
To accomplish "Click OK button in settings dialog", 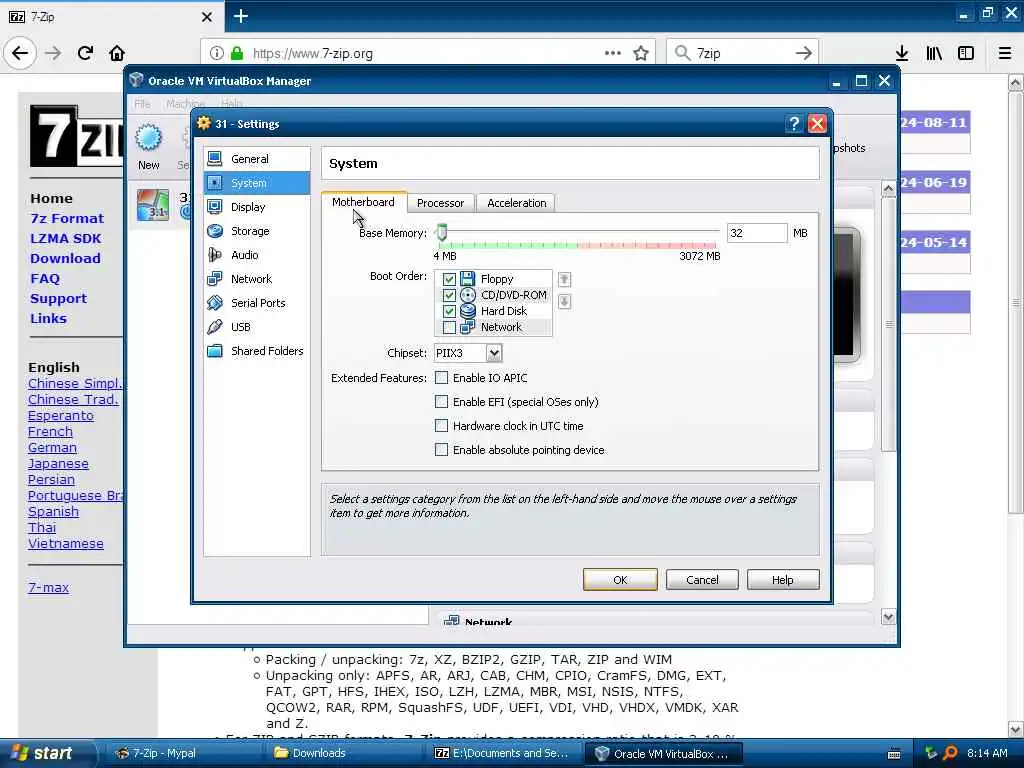I will (x=620, y=580).
